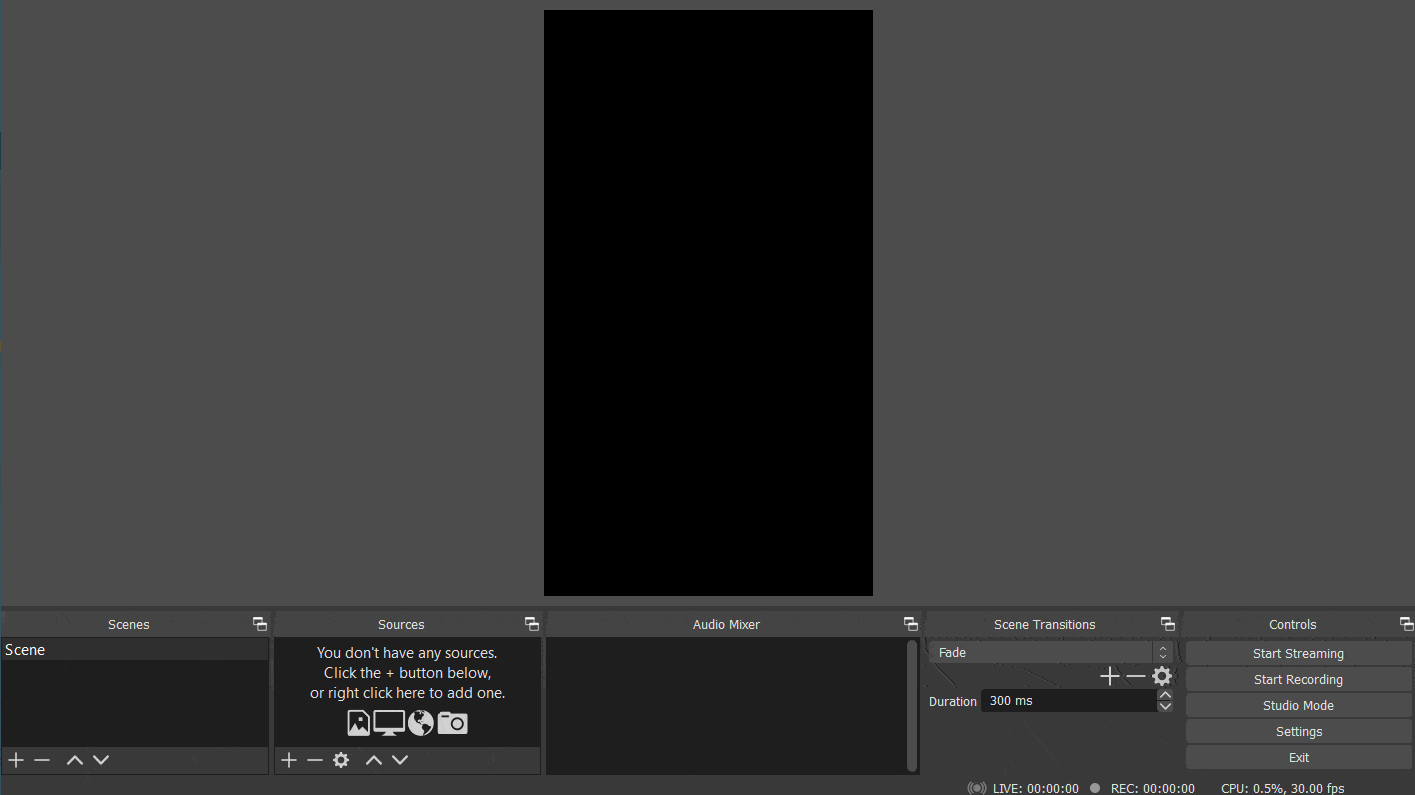The image size is (1415, 795).
Task: Click the Duration 300 ms field
Action: (x=1068, y=701)
